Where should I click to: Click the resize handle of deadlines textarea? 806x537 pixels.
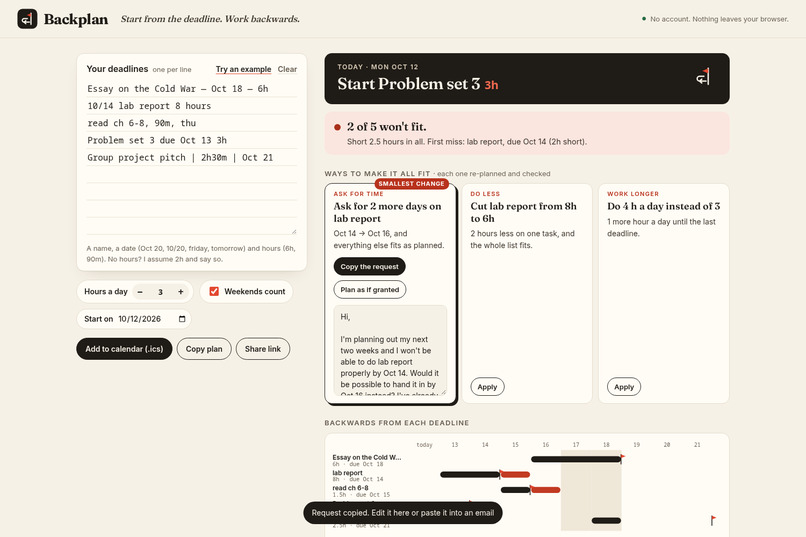coord(294,231)
